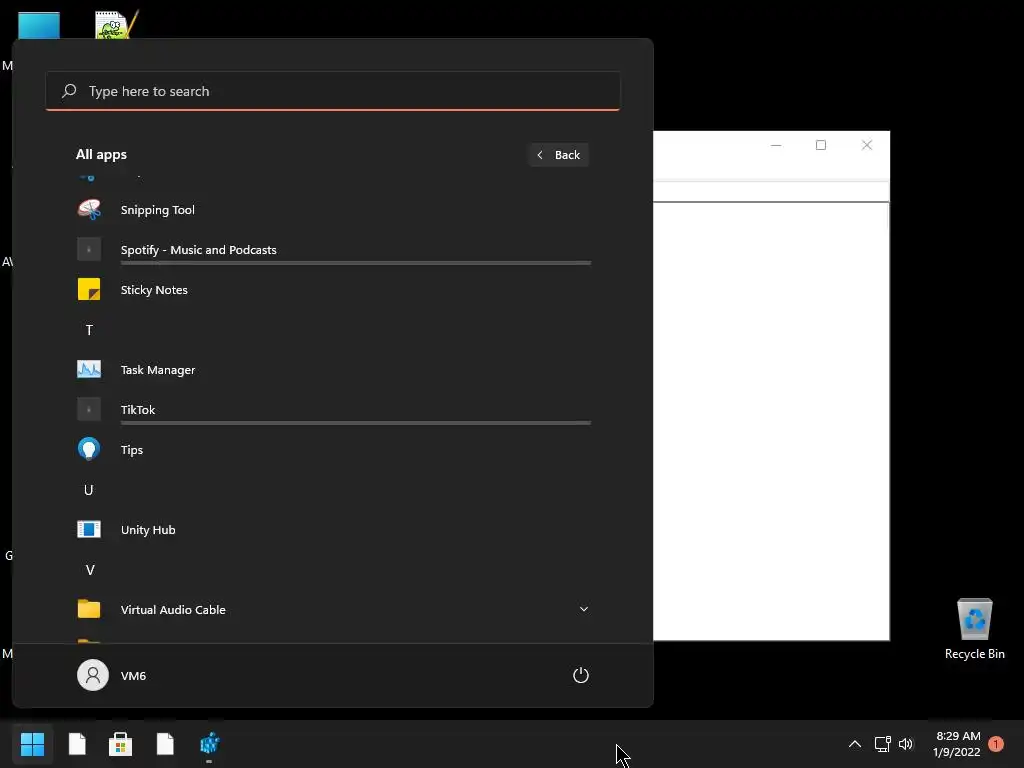1024x768 pixels.
Task: Jump to letter T section header
Action: tap(89, 330)
